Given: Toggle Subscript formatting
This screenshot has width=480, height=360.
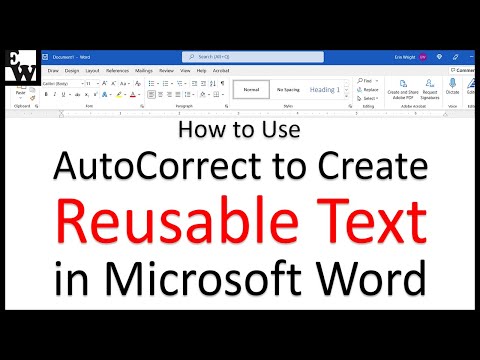Looking at the screenshot, I should pyautogui.click(x=87, y=95).
